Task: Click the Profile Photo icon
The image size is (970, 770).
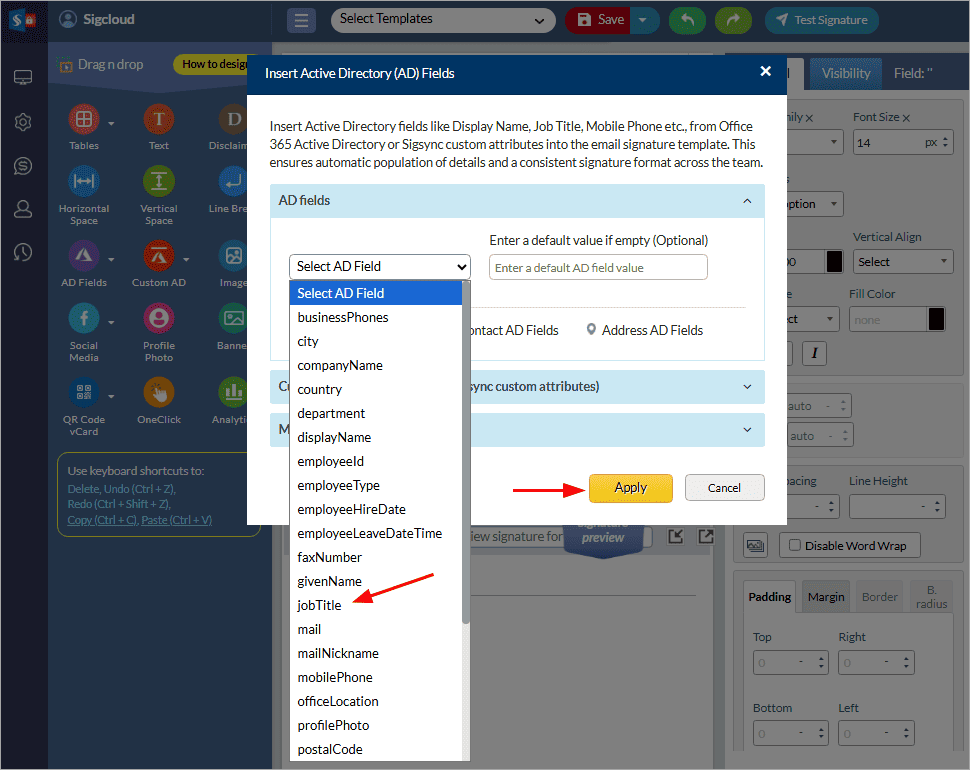Action: click(x=158, y=319)
